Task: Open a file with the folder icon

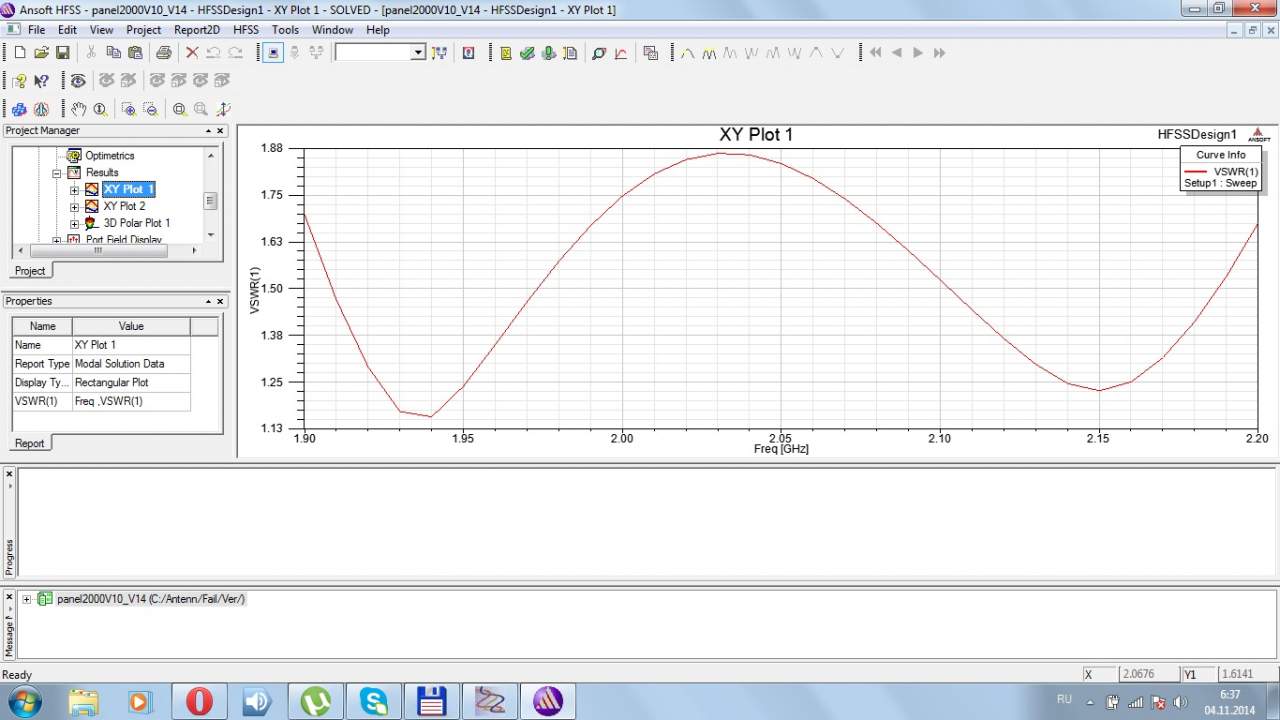Action: (x=41, y=53)
